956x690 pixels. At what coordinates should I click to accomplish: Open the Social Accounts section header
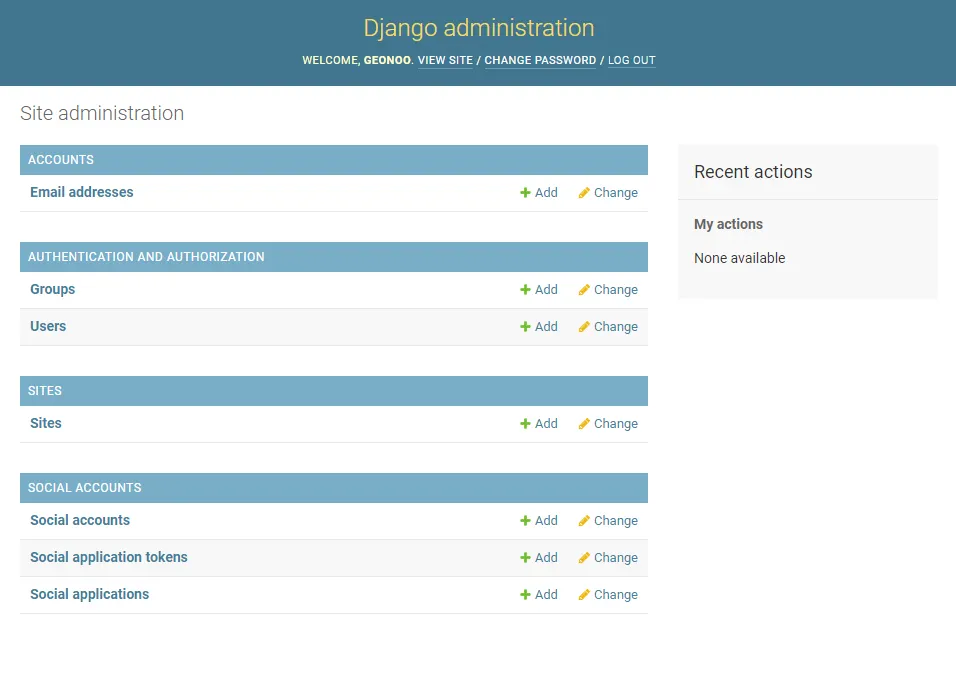tap(85, 488)
